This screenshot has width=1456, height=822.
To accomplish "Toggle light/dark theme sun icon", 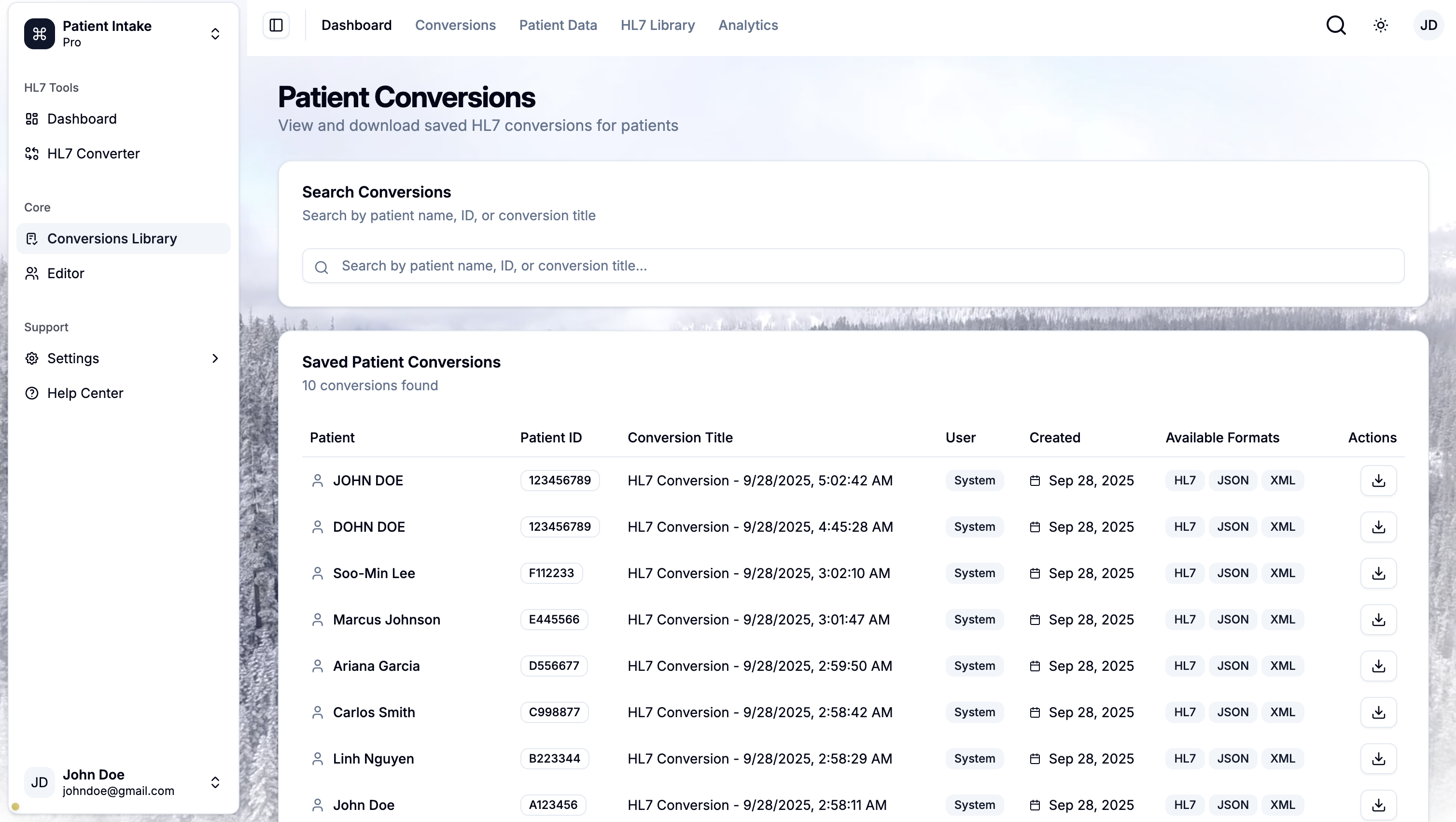I will (x=1380, y=26).
